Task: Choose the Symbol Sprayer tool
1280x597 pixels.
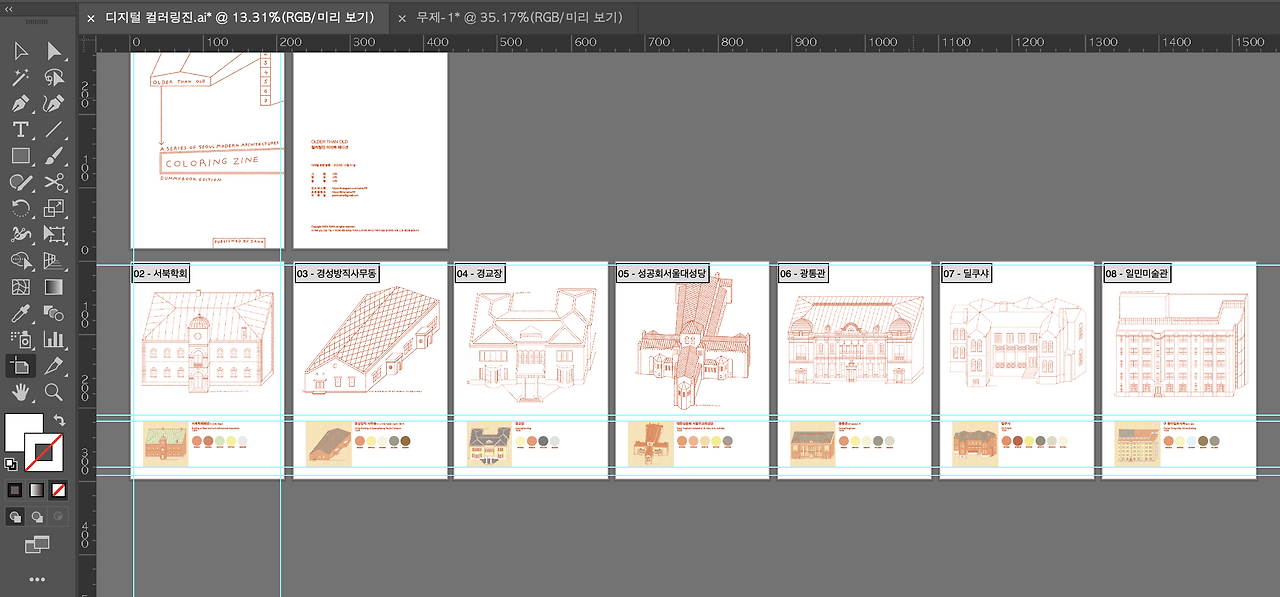Action: (20, 339)
